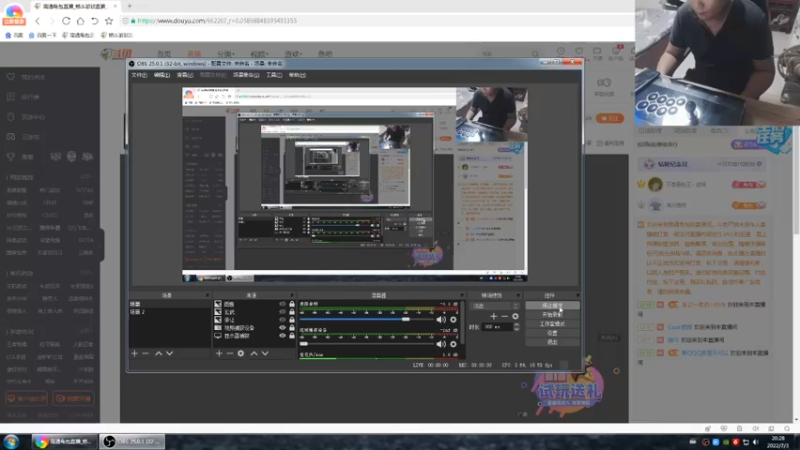Open the transition type dropdown in OBS
Screen dimensions: 800x450
[494, 306]
